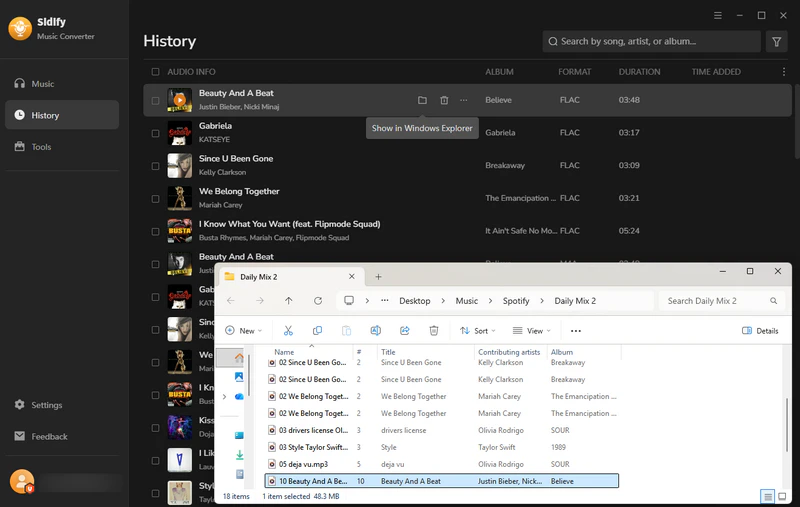Click the Search Daily Mix 2 field
This screenshot has width=800, height=507.
click(x=721, y=301)
